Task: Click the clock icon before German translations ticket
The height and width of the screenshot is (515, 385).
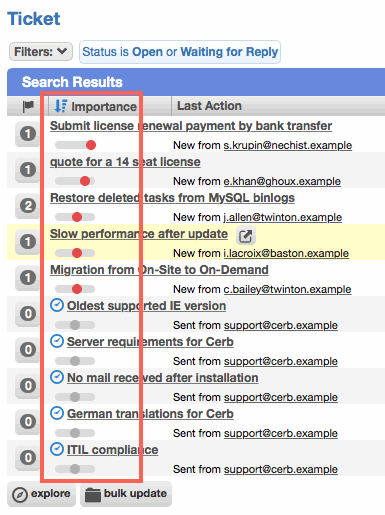Action: (57, 413)
